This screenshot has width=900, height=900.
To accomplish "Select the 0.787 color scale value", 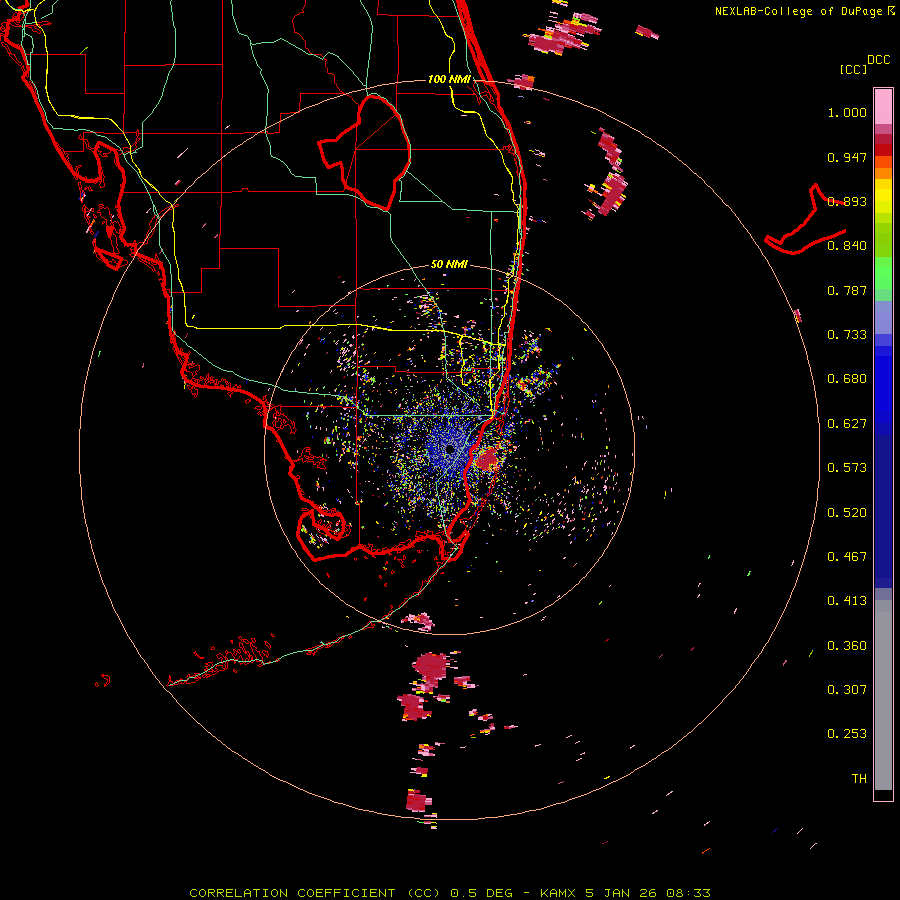I will (847, 290).
